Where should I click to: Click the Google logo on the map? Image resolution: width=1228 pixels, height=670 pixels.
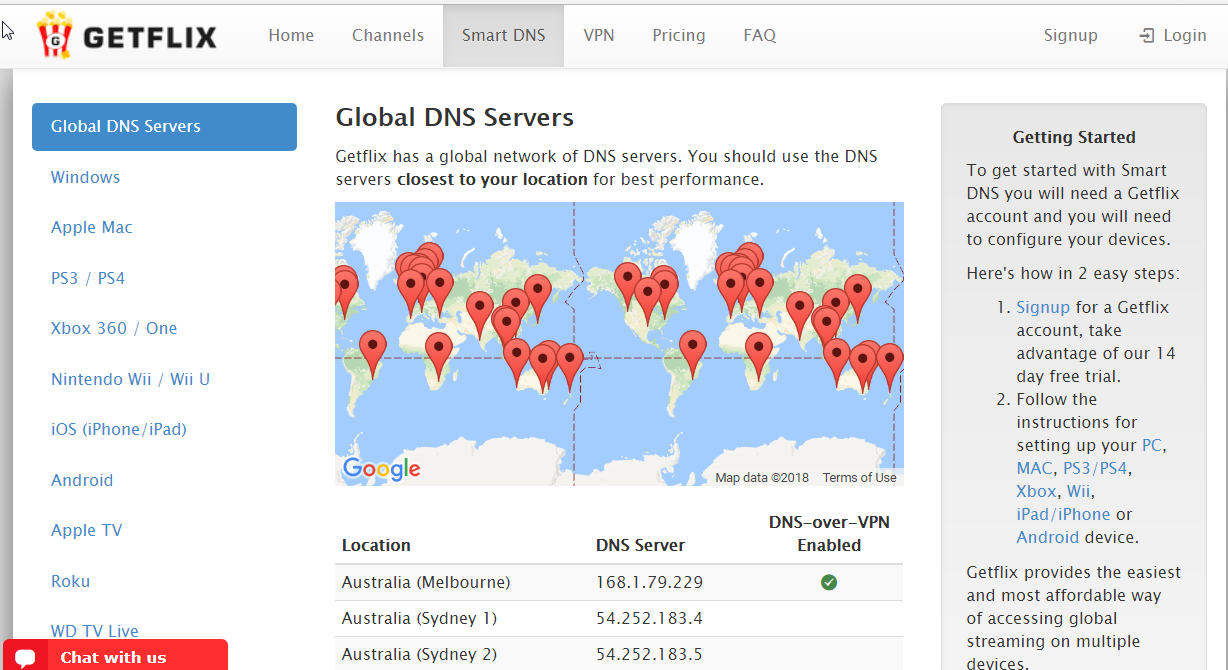click(381, 468)
